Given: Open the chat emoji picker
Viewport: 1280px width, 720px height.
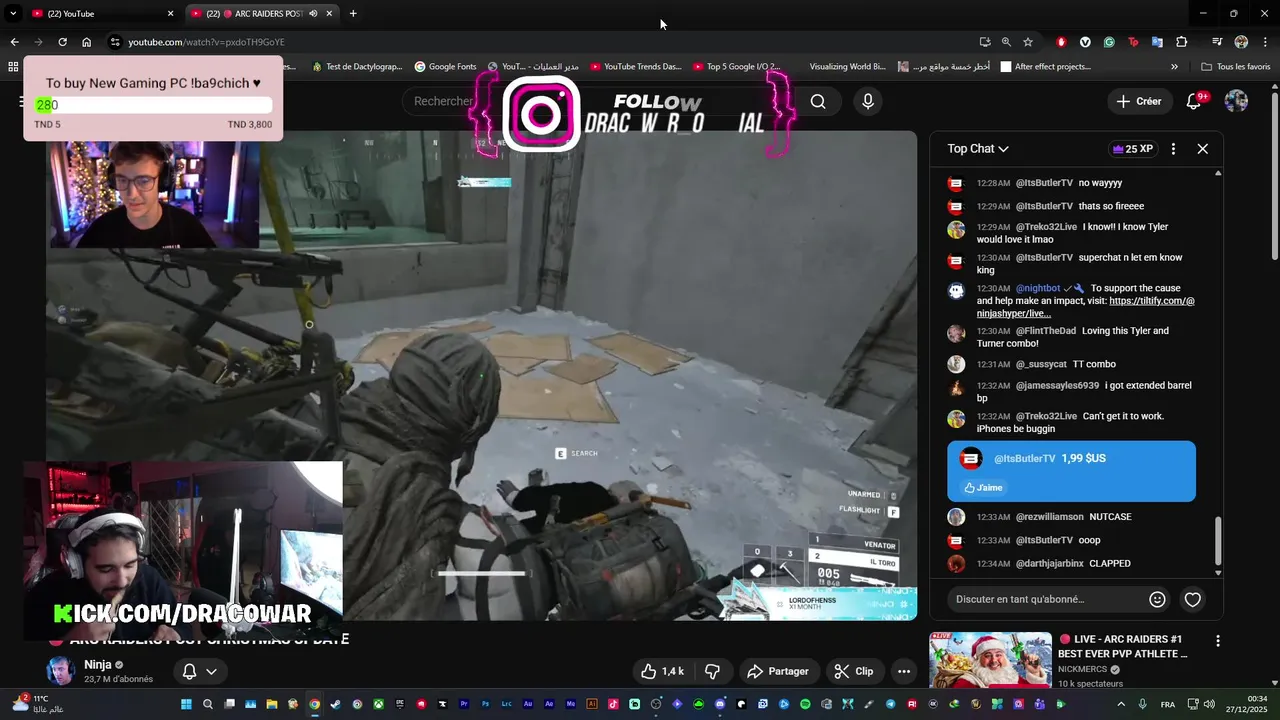Looking at the screenshot, I should point(1157,599).
